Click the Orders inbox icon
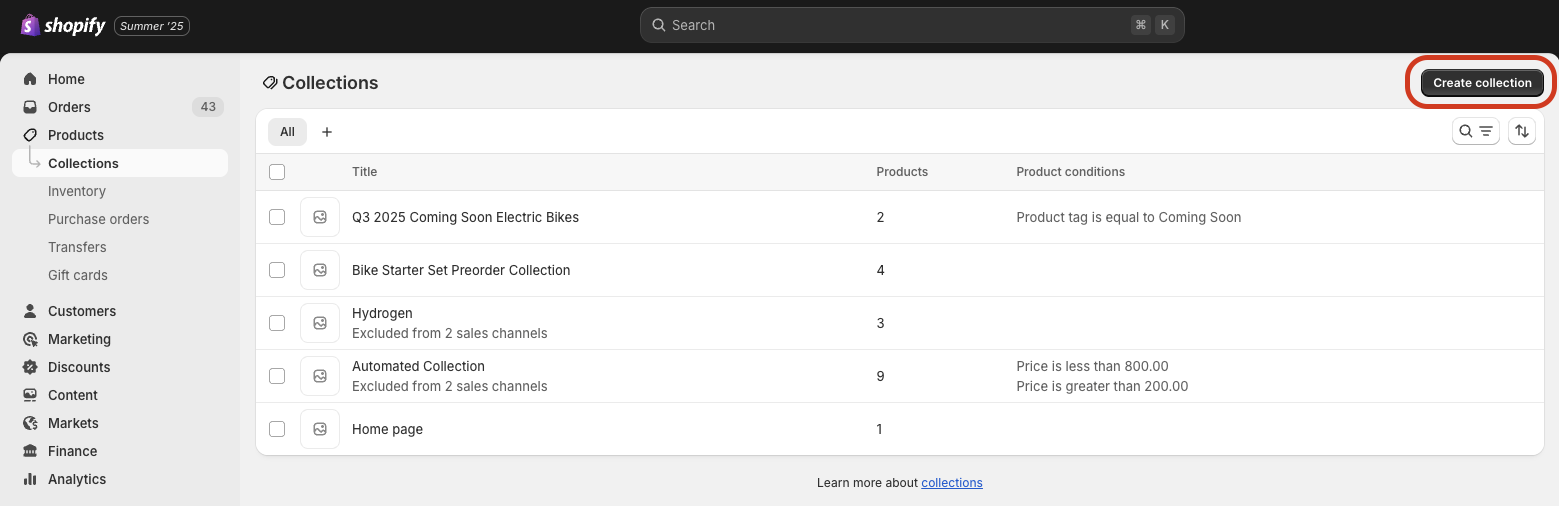 [x=30, y=107]
